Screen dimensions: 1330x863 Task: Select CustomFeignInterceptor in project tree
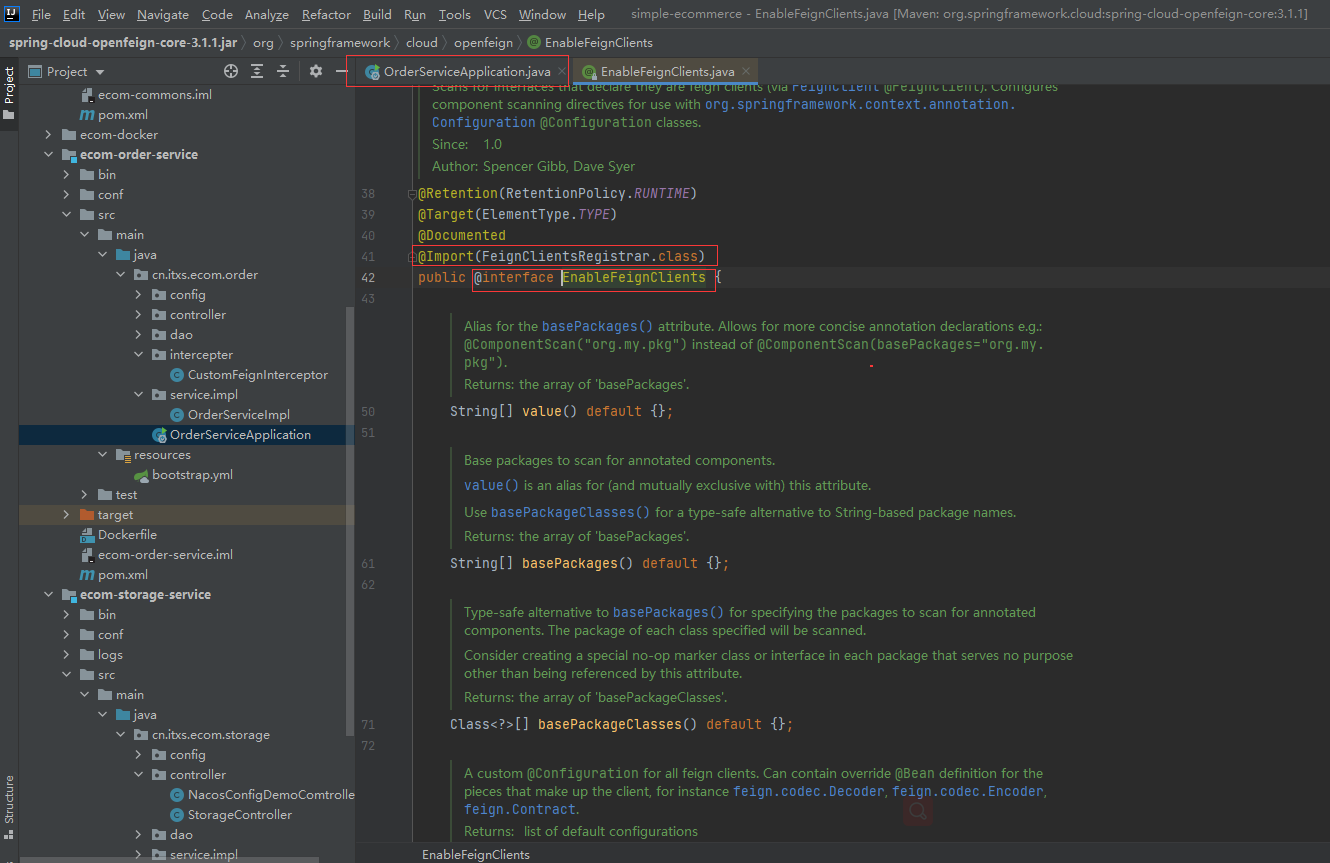258,375
